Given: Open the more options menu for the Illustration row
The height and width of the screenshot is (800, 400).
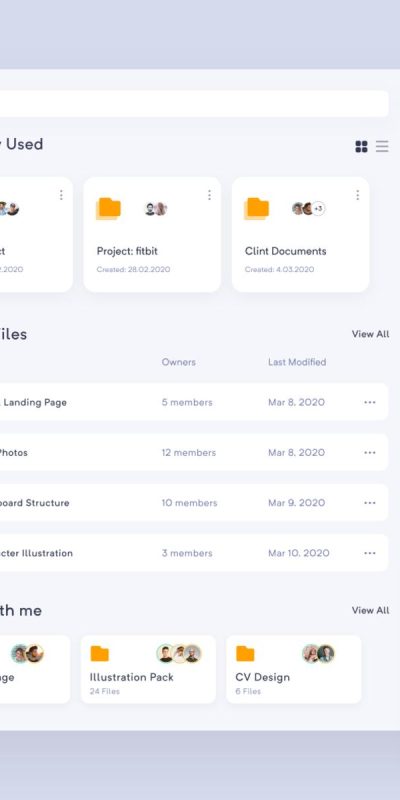Looking at the screenshot, I should click(x=370, y=553).
